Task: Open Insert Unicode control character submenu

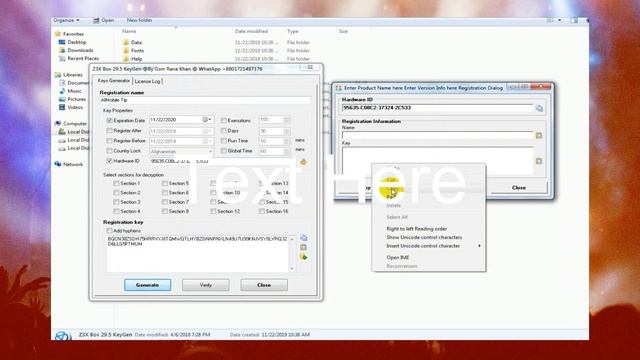Action: (x=429, y=246)
